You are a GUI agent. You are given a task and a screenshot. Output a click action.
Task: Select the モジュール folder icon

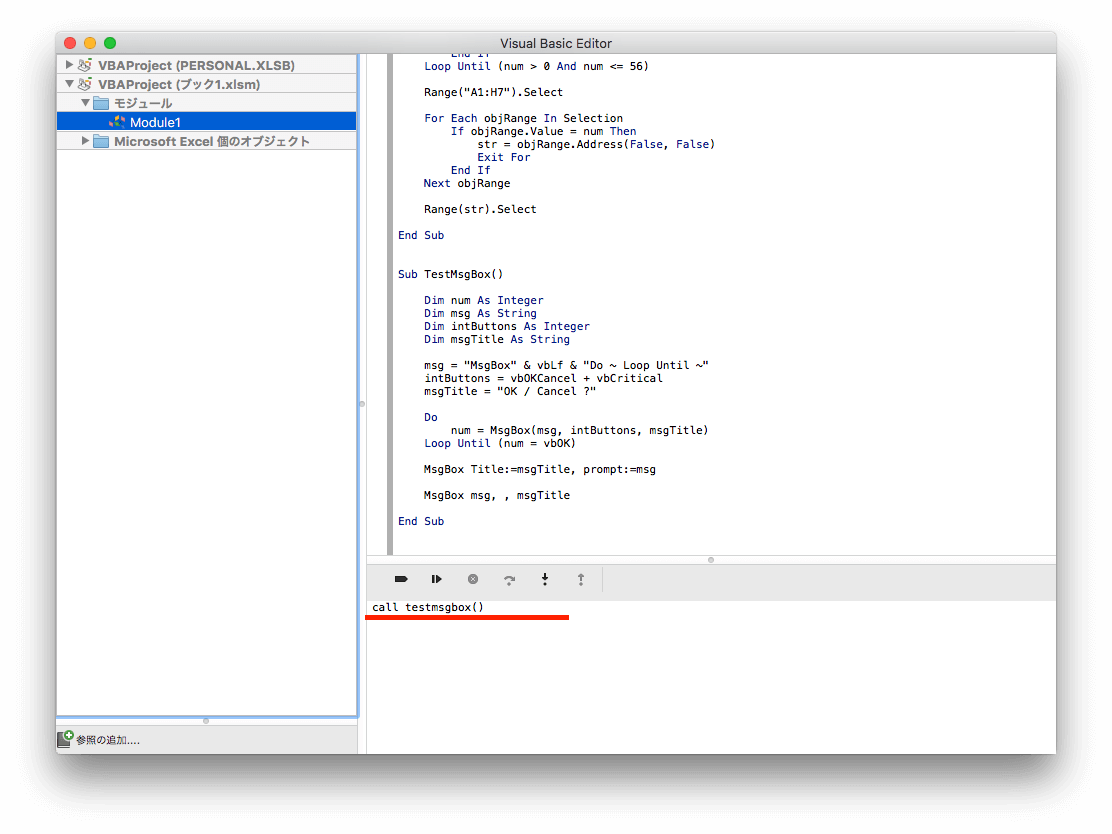[x=101, y=102]
